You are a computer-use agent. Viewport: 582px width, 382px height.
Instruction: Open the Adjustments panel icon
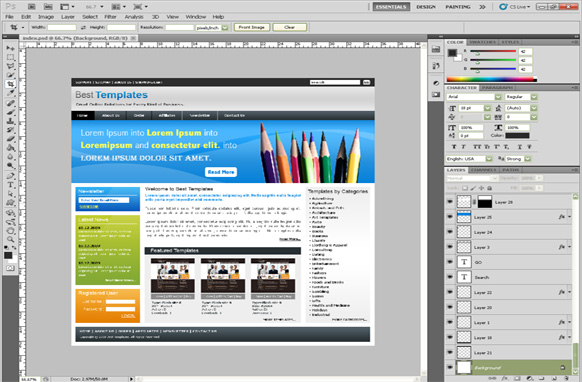(436, 83)
